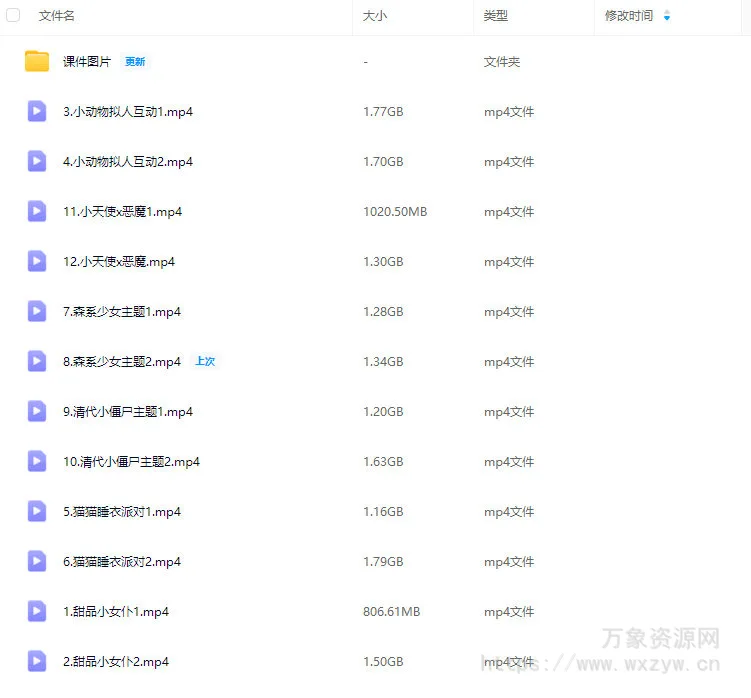Click the 文件名 column header

click(57, 16)
